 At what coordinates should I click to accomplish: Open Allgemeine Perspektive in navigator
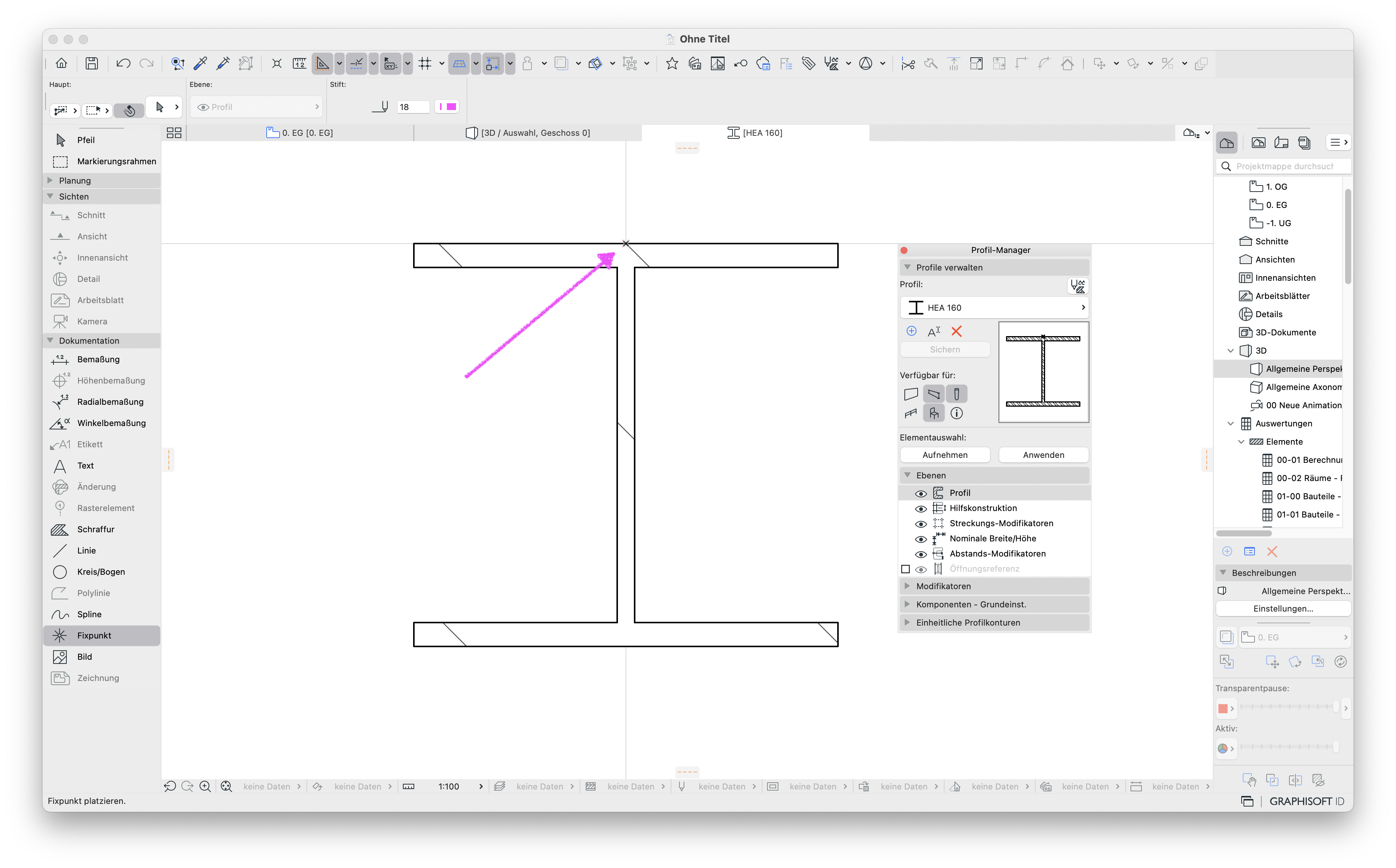click(1296, 368)
